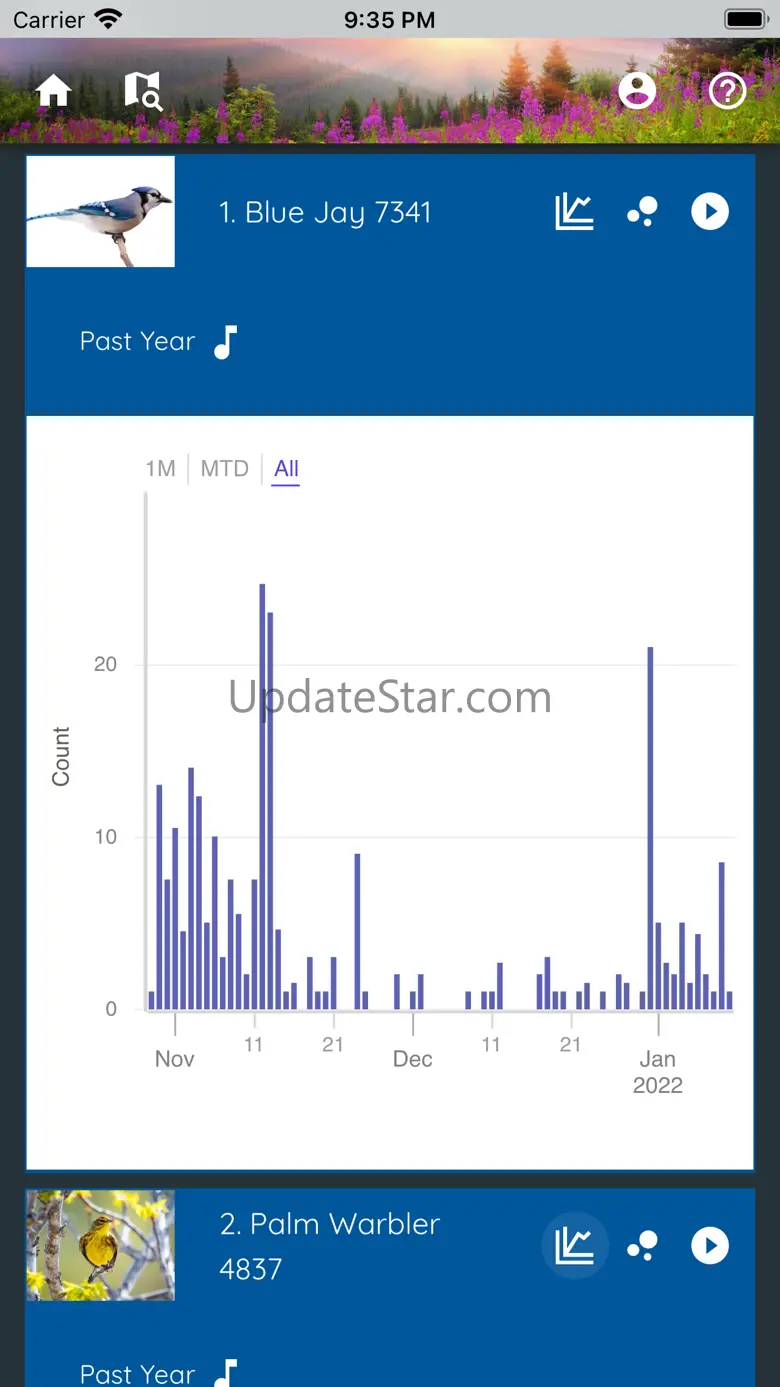Toggle the Palm Warbler chart icon
The width and height of the screenshot is (780, 1387).
point(574,1246)
